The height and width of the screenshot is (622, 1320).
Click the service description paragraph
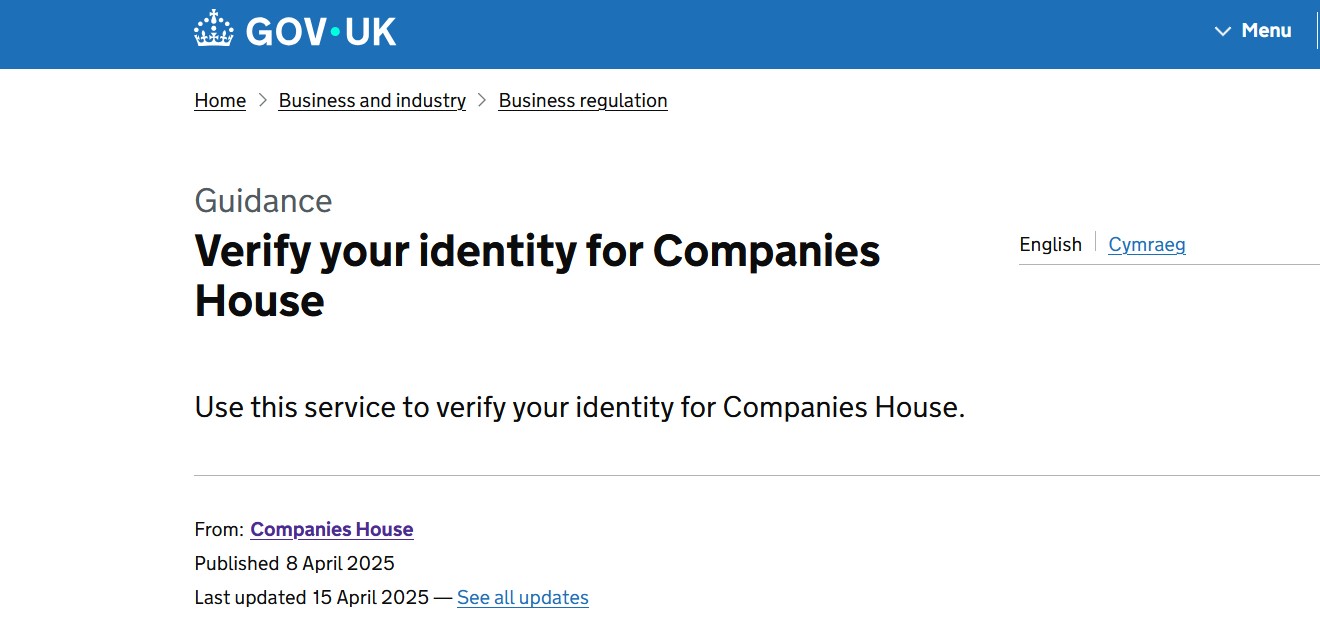click(580, 408)
